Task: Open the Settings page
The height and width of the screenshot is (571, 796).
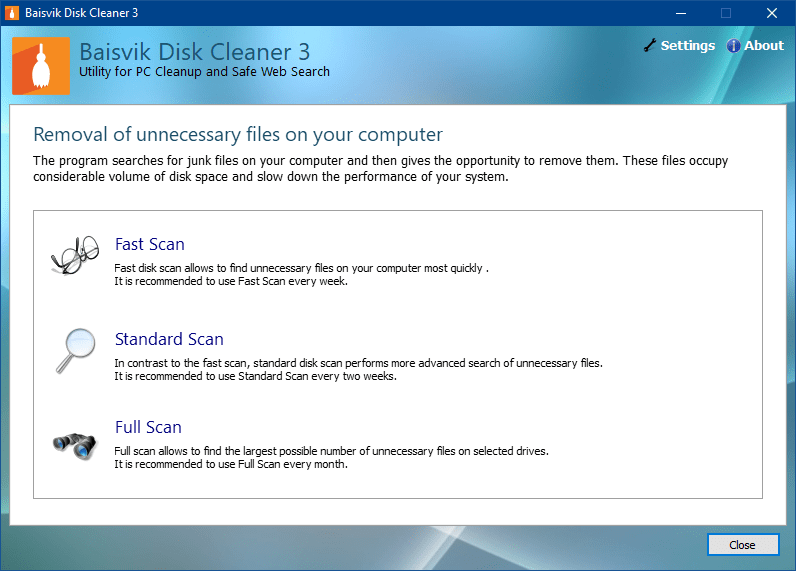Action: tap(687, 45)
